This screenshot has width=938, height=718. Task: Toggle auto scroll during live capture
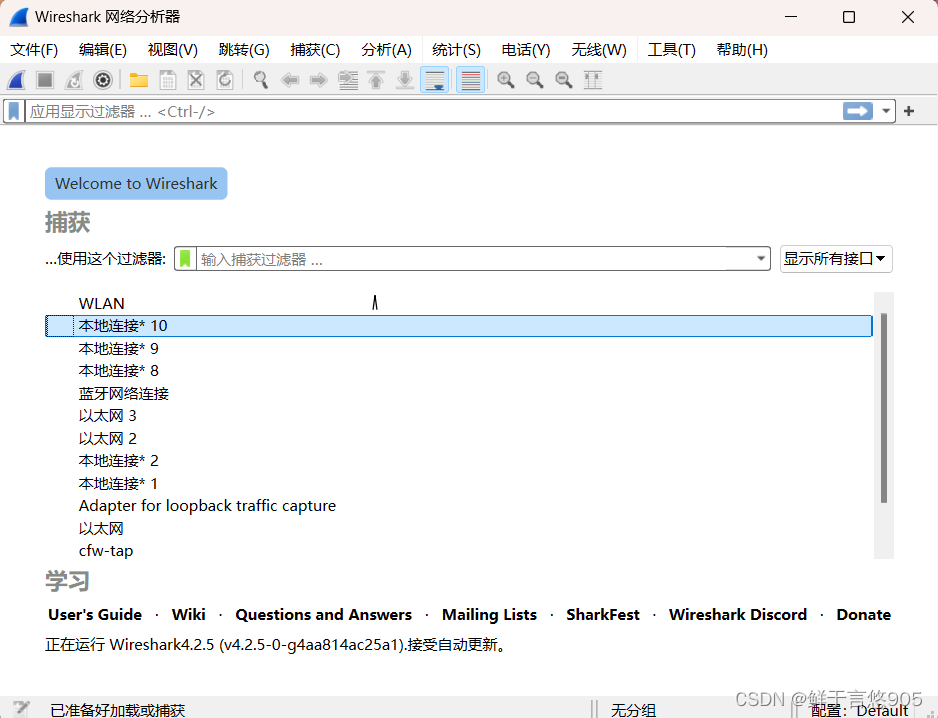point(435,80)
